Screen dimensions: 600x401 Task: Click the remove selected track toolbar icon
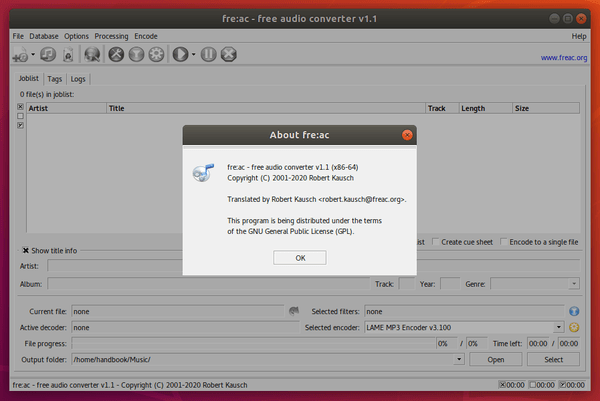68,54
